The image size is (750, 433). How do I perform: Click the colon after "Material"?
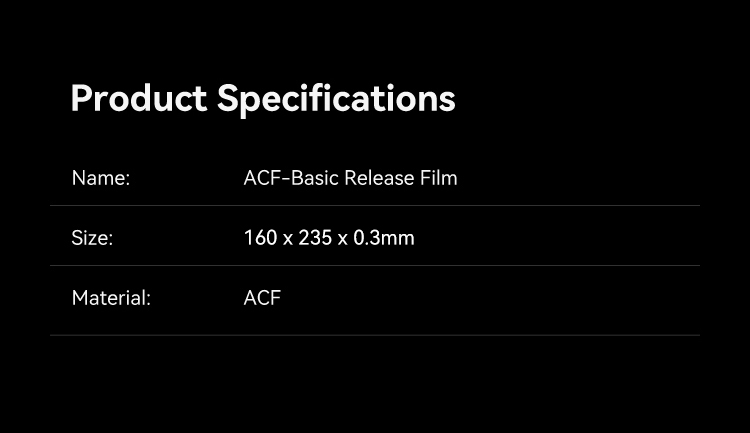(148, 299)
